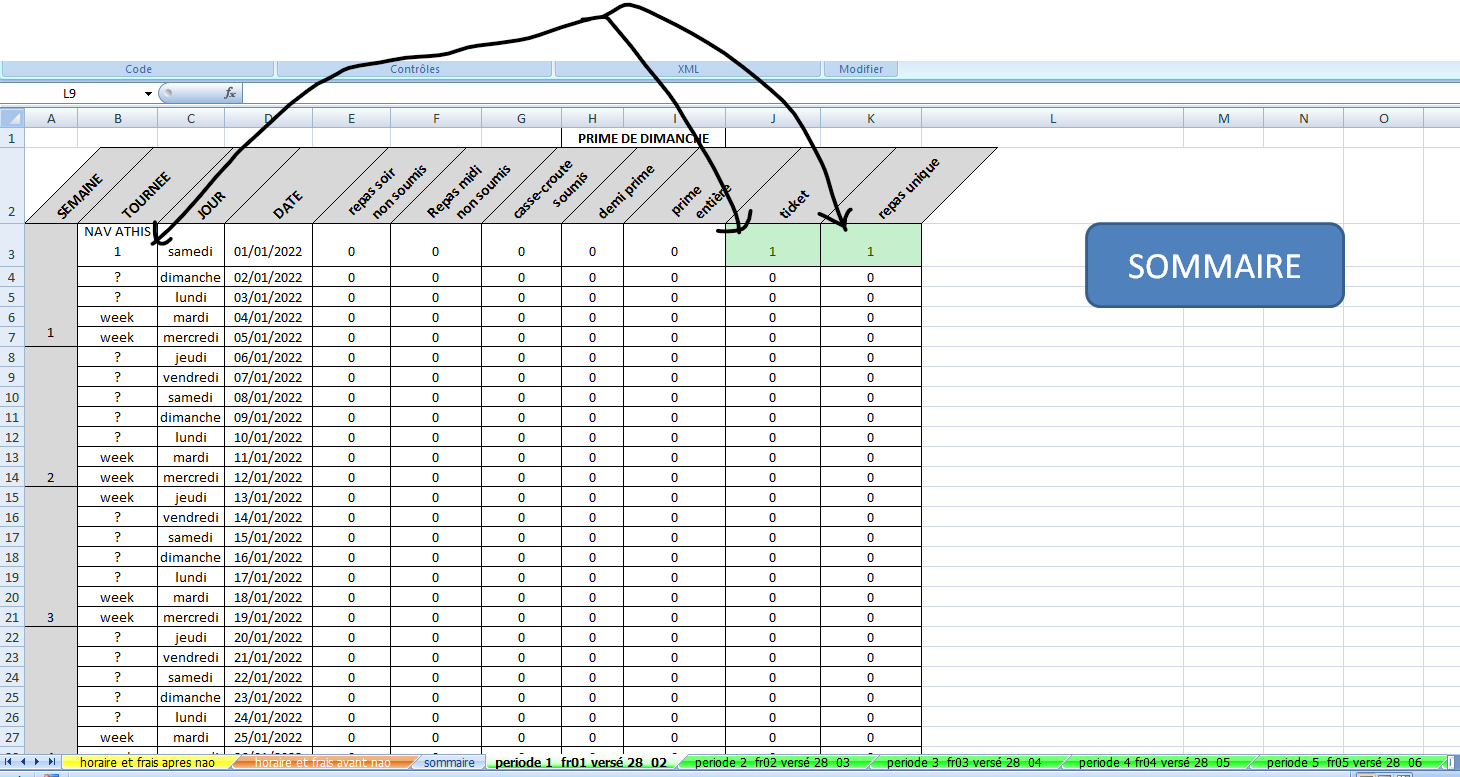Click the 'PRIME DE DIMANCHE' header cell
Image resolution: width=1460 pixels, height=777 pixels.
pyautogui.click(x=643, y=138)
